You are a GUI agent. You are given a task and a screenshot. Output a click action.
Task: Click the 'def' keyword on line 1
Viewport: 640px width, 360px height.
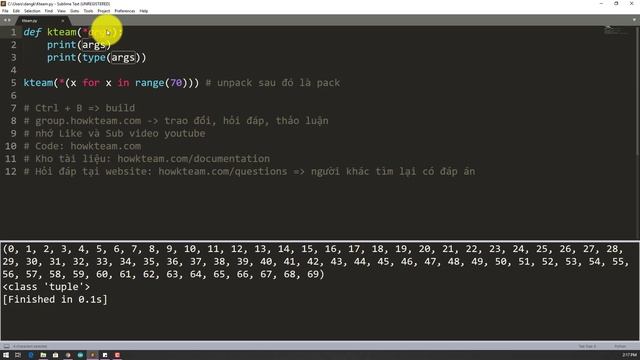[x=32, y=32]
